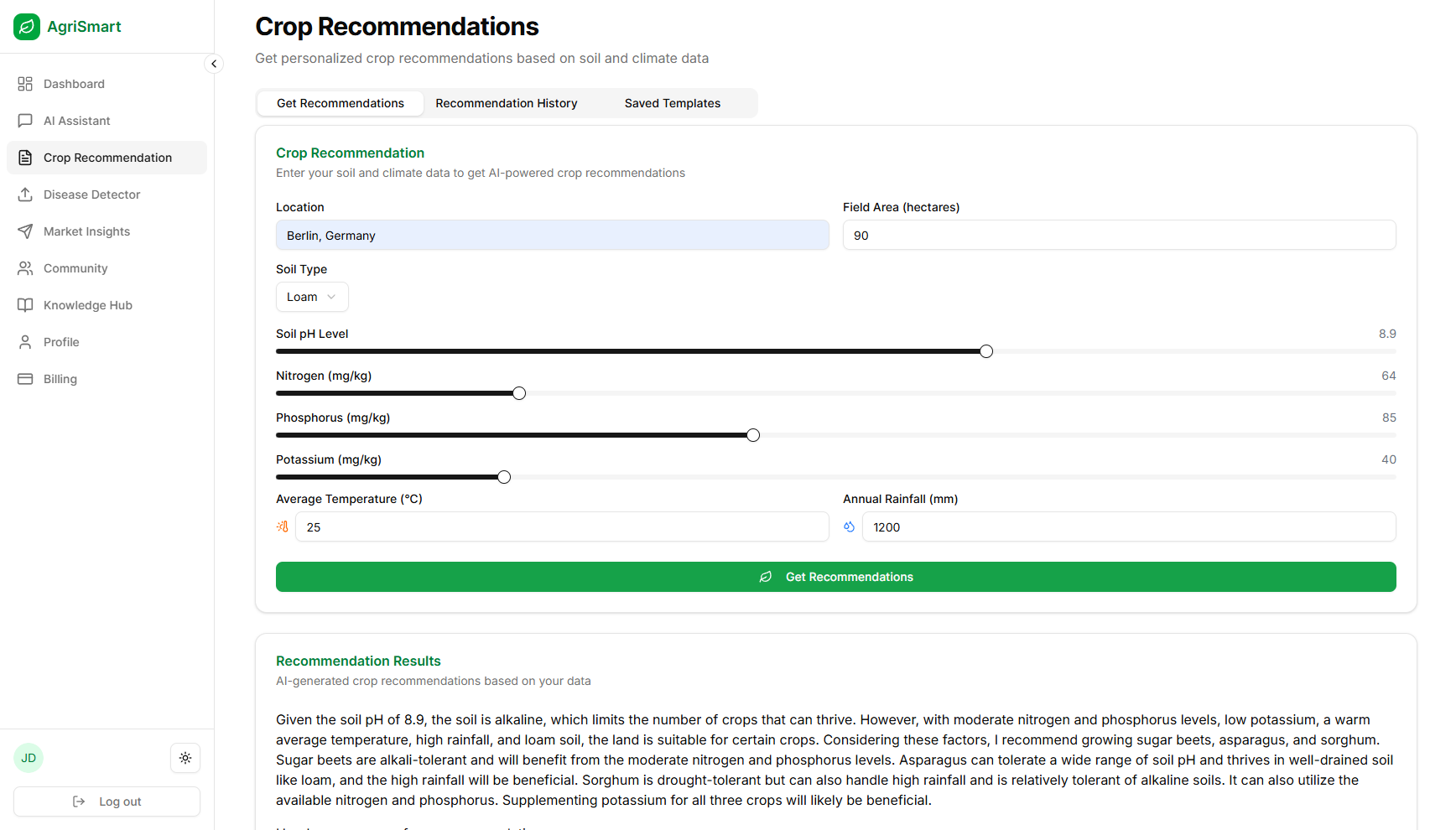Click the Market Insights paper plane icon
Image resolution: width=1456 pixels, height=830 pixels.
25,231
